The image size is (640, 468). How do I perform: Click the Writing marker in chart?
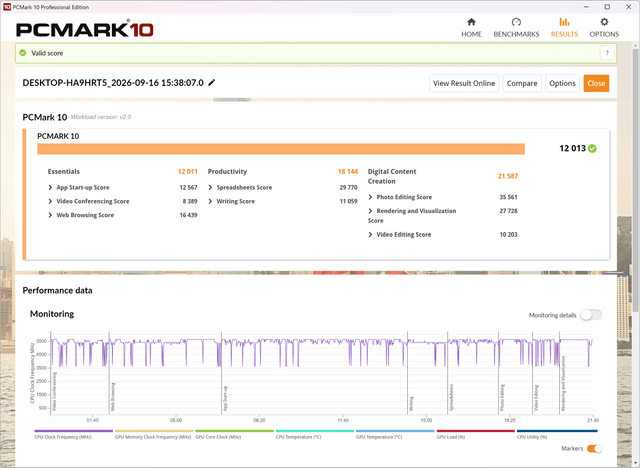click(411, 404)
